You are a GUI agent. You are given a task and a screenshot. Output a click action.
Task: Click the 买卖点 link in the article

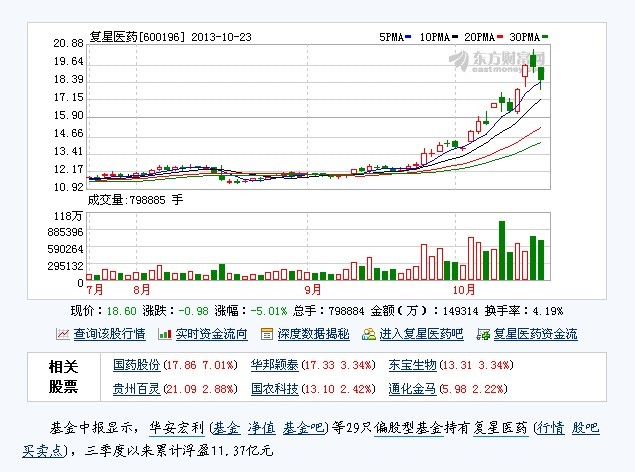click(43, 451)
